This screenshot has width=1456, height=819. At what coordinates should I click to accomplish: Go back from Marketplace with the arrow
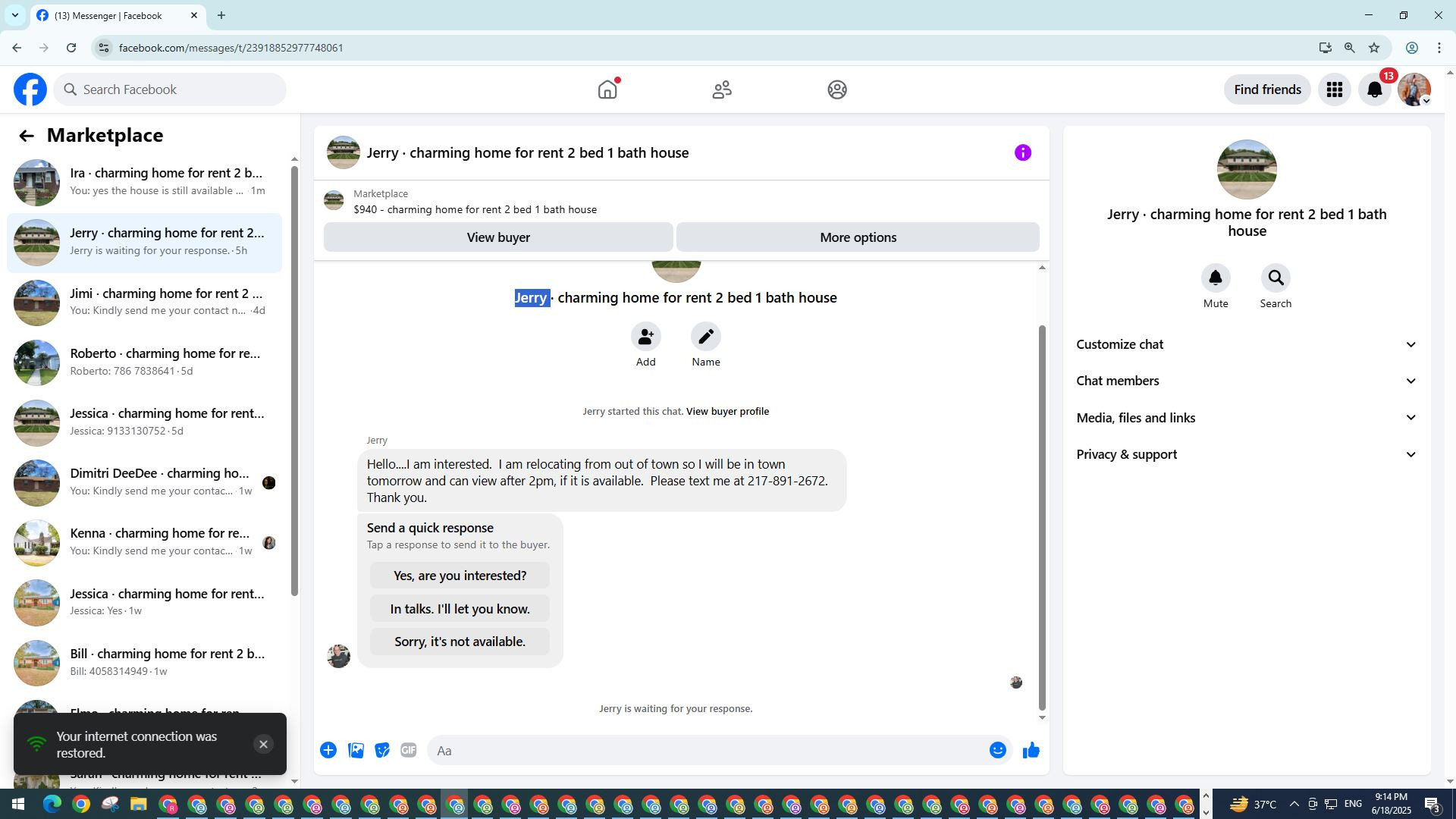[27, 136]
